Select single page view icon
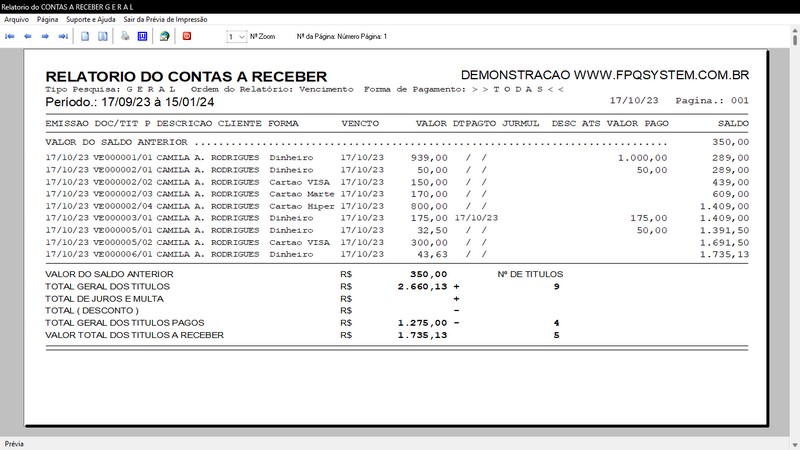Viewport: 800px width, 450px height. (86, 36)
